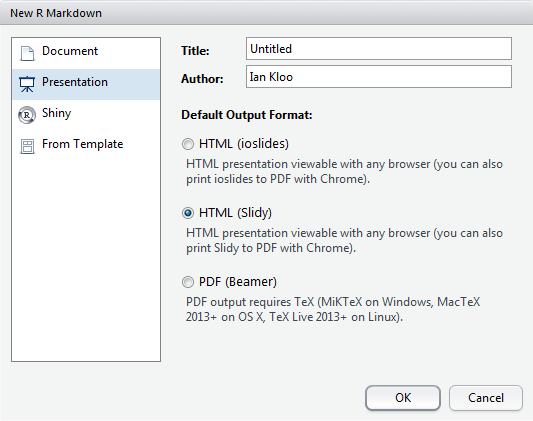
Task: Choose the Shiny entry in the list
Action: (86, 115)
